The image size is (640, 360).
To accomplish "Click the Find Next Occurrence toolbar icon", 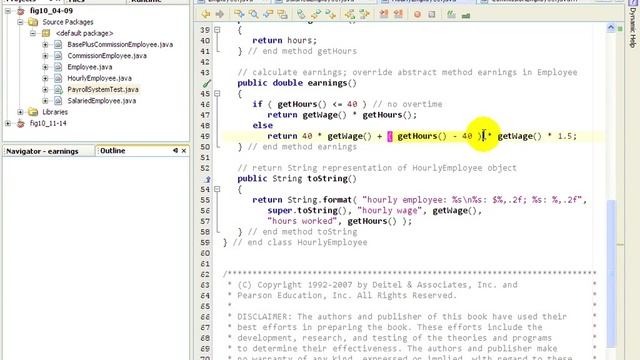I will [x=268, y=15].
